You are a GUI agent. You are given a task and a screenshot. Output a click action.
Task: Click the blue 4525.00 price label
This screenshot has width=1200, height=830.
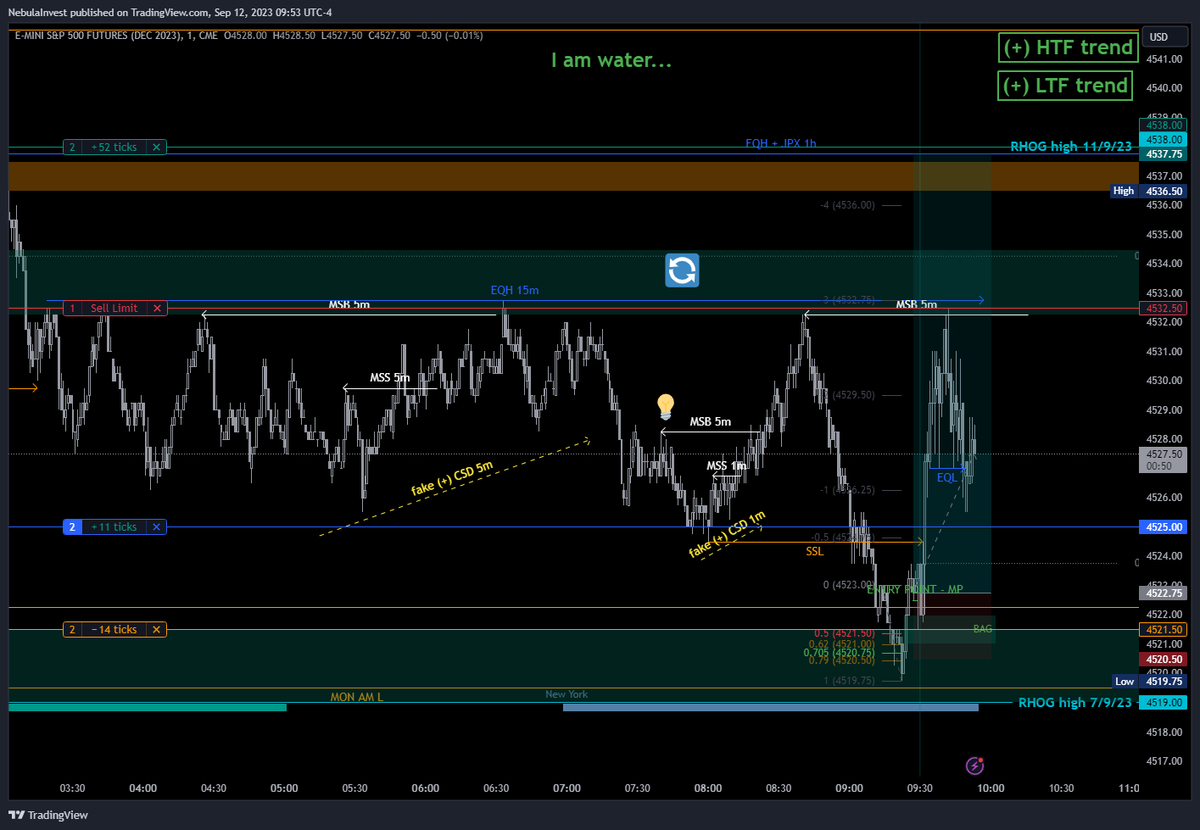coord(1165,527)
